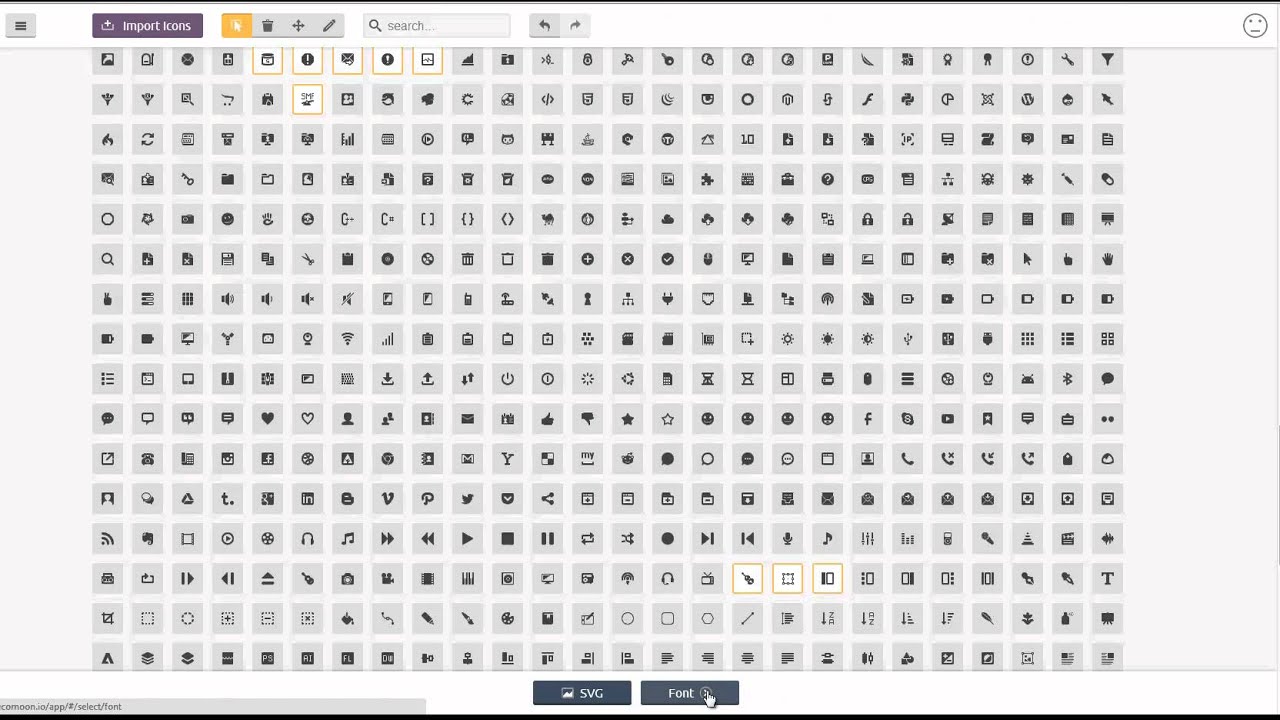Redo the last action
This screenshot has height=720, width=1280.
[x=575, y=26]
